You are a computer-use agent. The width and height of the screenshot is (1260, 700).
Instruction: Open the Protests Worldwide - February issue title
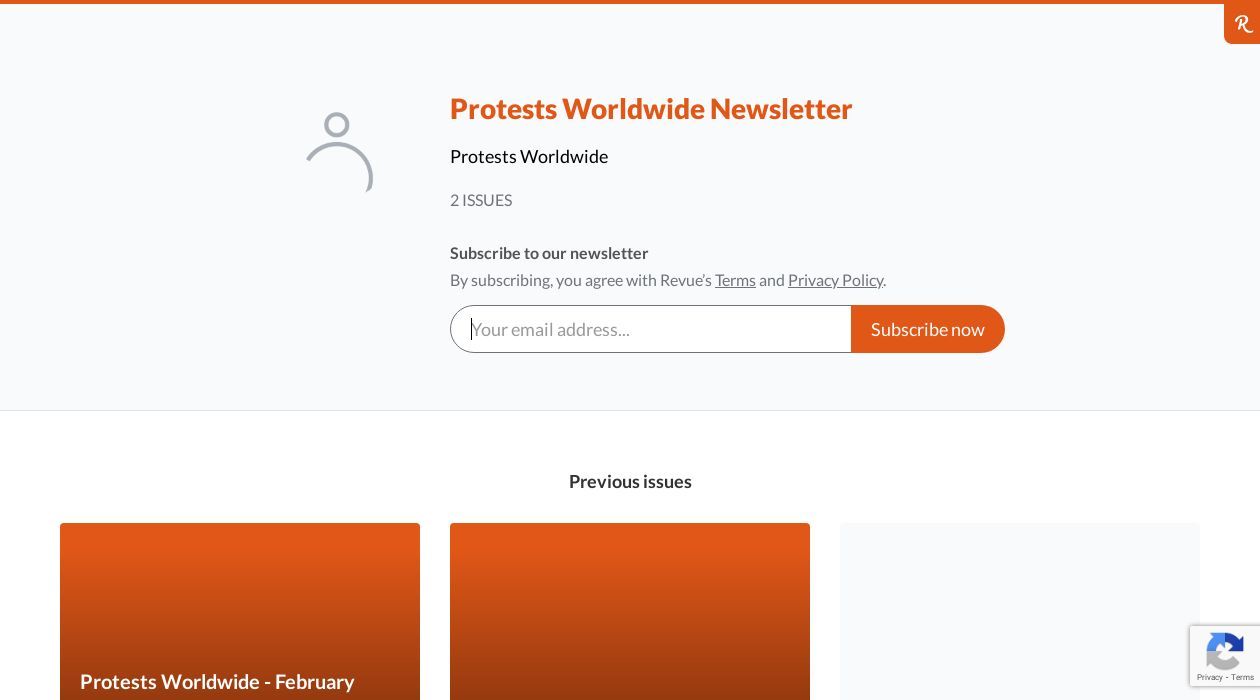(x=217, y=681)
